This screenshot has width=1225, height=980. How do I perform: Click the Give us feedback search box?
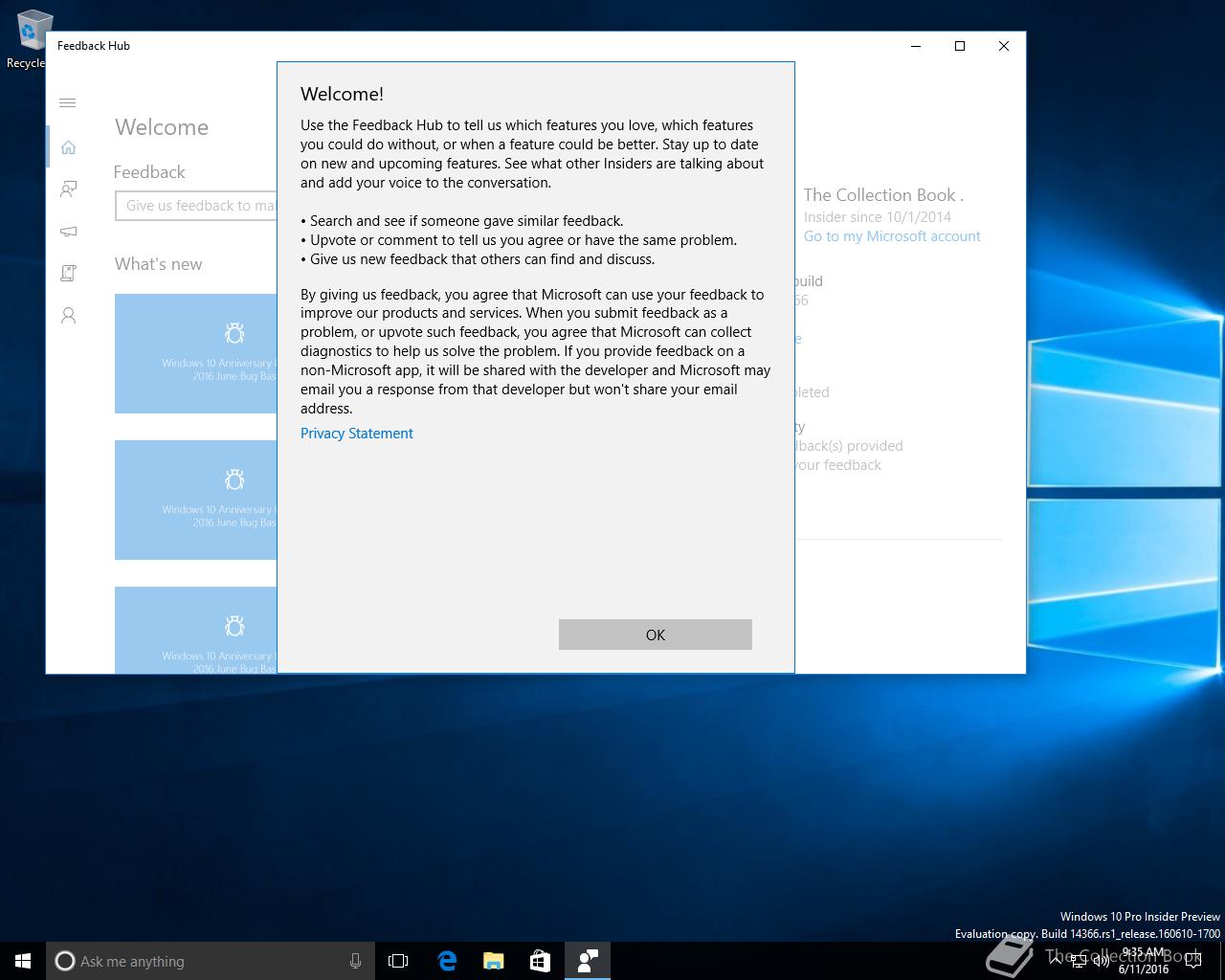coord(196,206)
